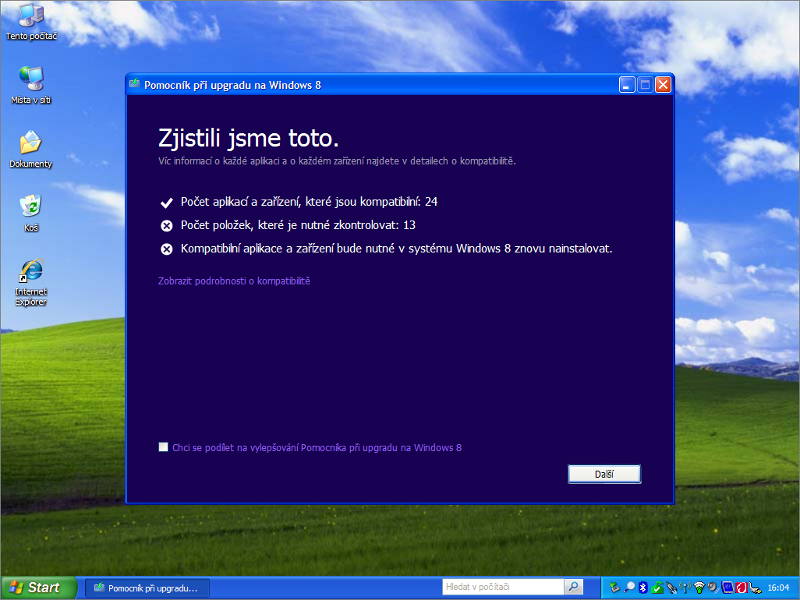Open the Start menu
Image resolution: width=800 pixels, height=600 pixels.
(x=39, y=588)
